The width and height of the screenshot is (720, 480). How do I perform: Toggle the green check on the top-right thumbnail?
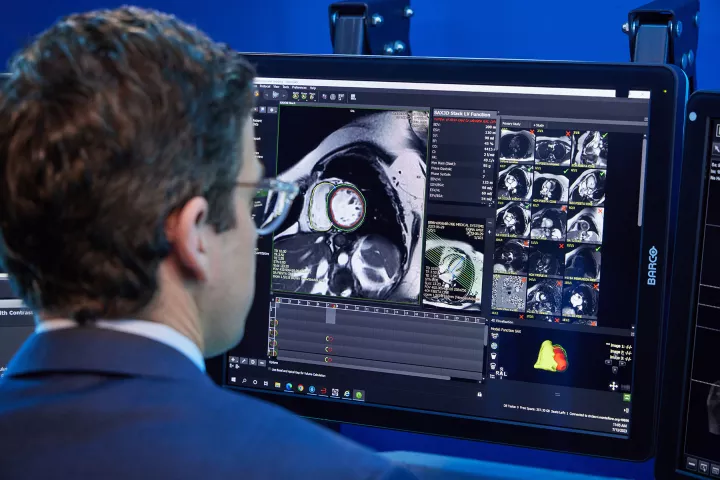point(604,136)
